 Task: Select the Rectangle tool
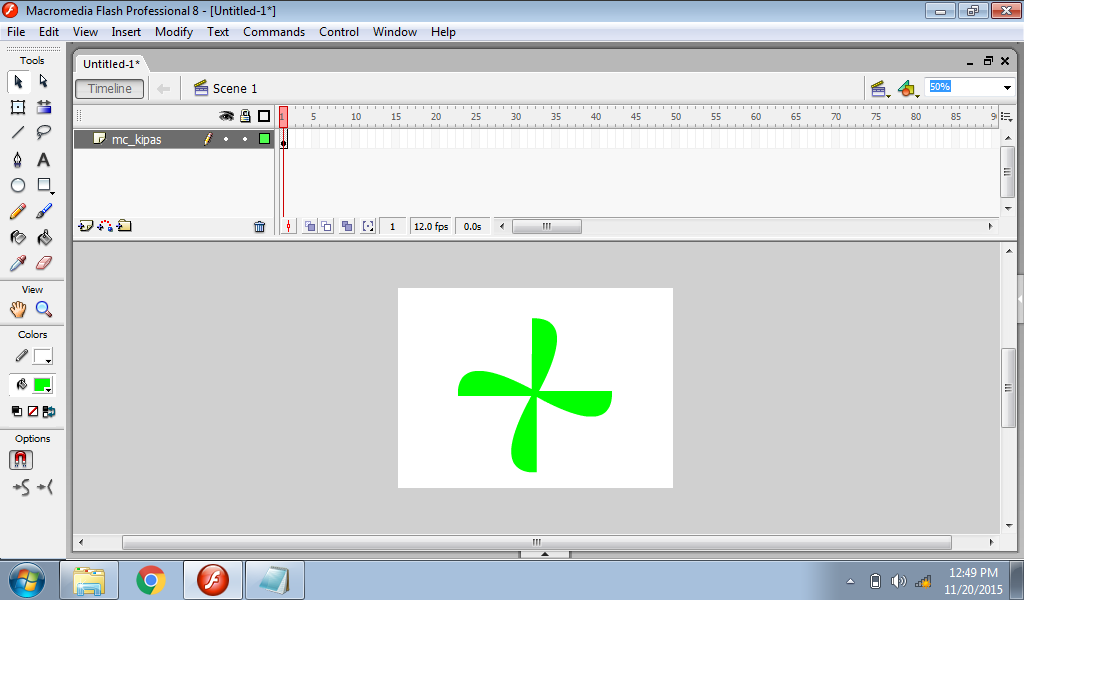pyautogui.click(x=43, y=186)
